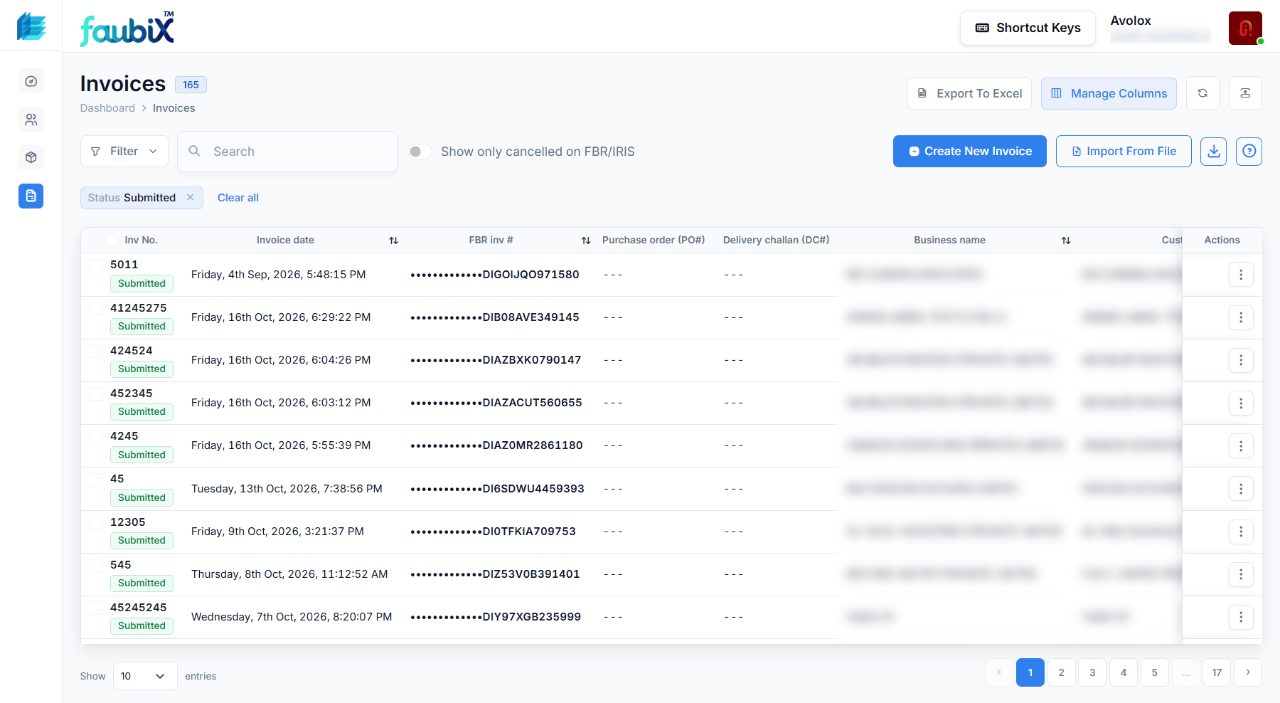Click Submitted status badge for invoice 545
1280x703 pixels.
click(x=142, y=583)
